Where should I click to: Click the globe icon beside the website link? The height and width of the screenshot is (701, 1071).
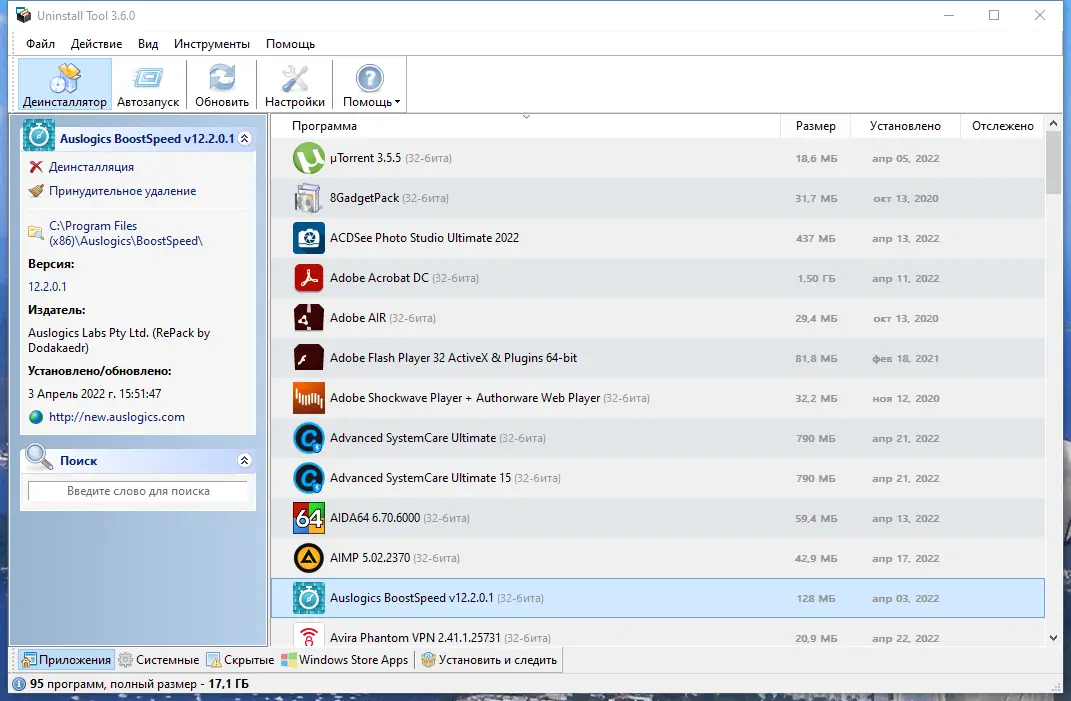tap(36, 417)
